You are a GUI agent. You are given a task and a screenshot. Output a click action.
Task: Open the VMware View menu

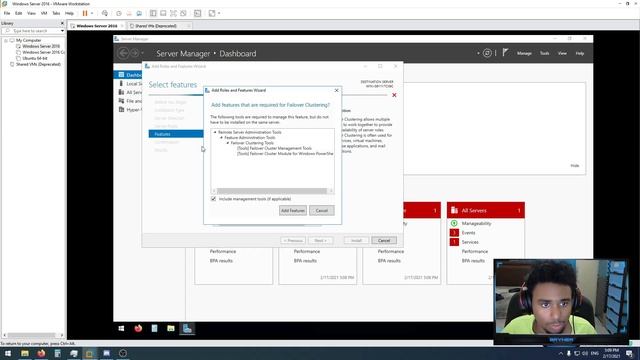click(x=31, y=13)
